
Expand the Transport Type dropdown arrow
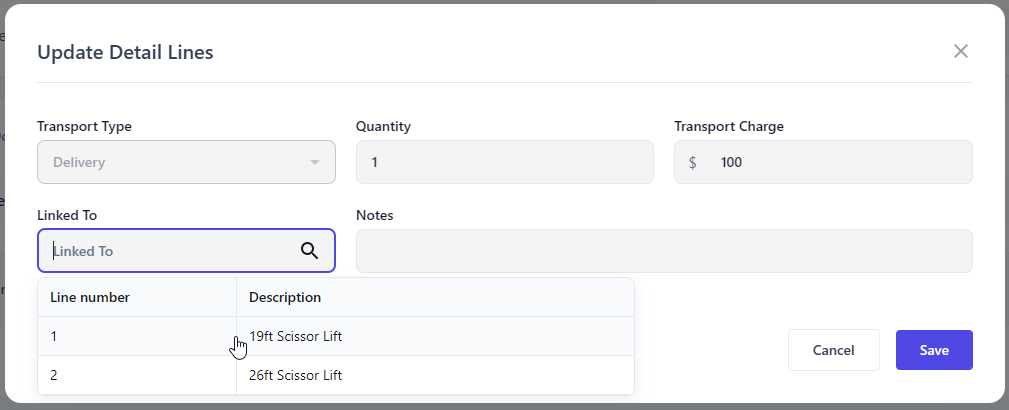point(315,162)
